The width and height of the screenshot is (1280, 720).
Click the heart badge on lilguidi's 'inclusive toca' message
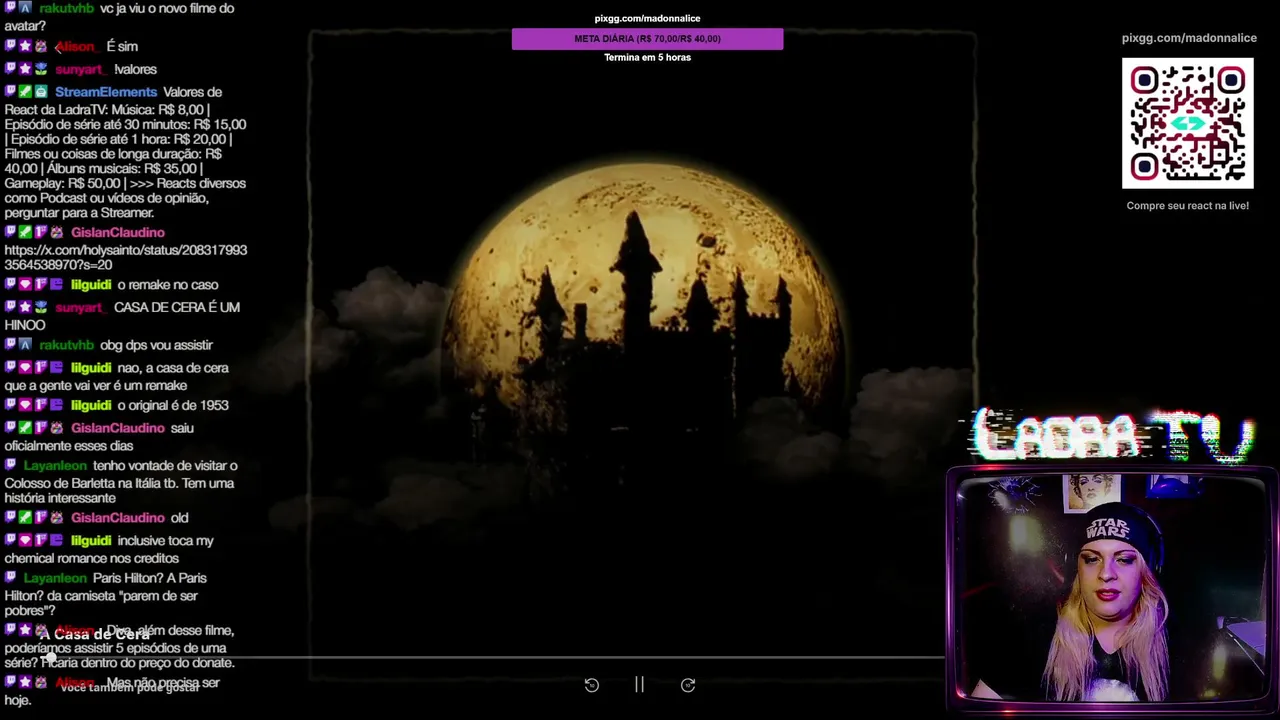click(26, 540)
